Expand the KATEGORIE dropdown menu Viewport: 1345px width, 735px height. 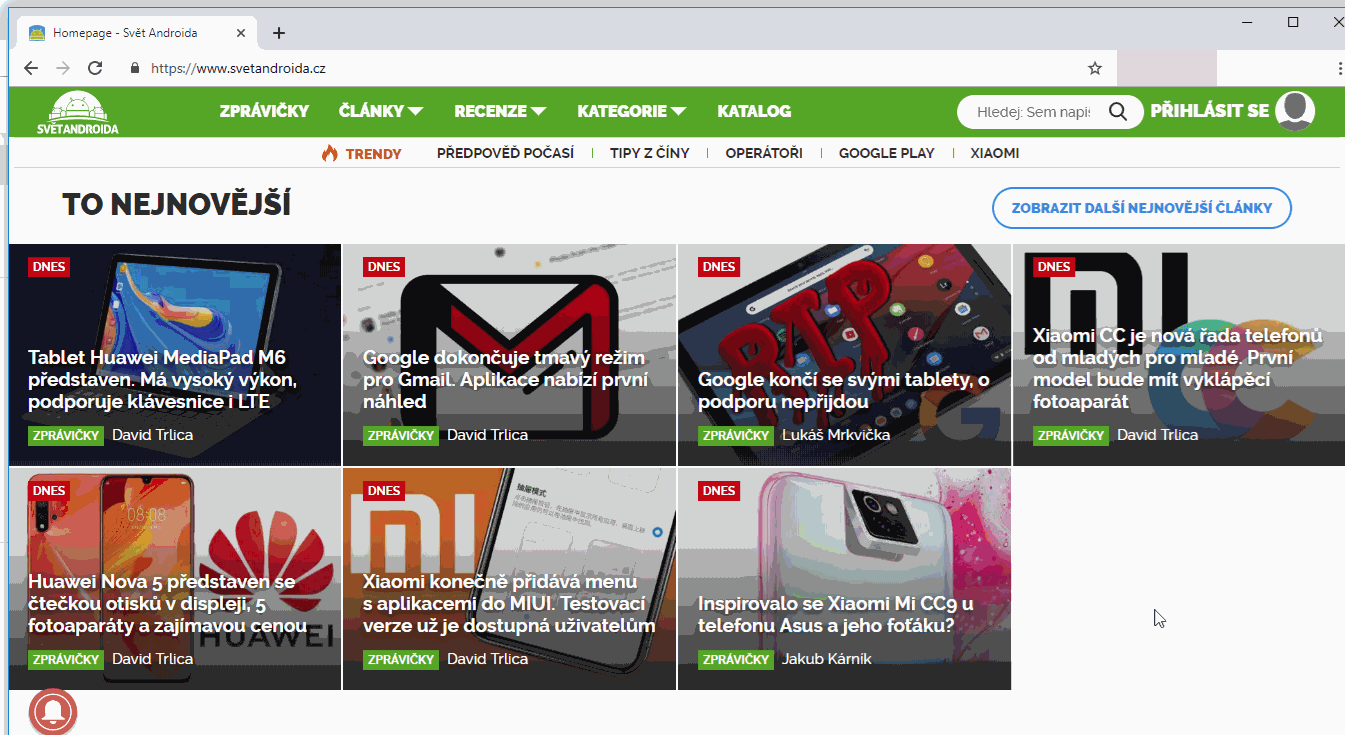[x=631, y=111]
